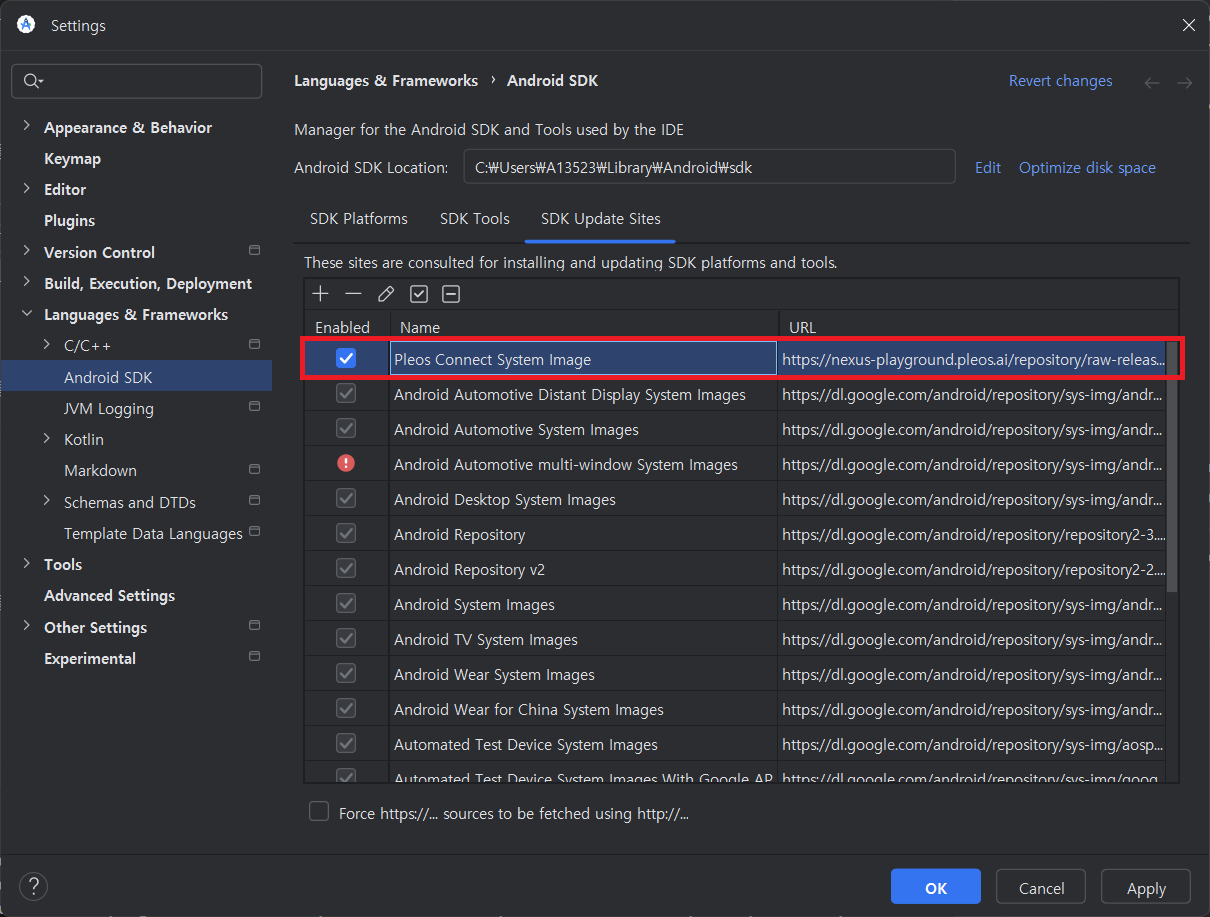Collapse the Languages & Frameworks section
The height and width of the screenshot is (917, 1210).
tap(26, 315)
